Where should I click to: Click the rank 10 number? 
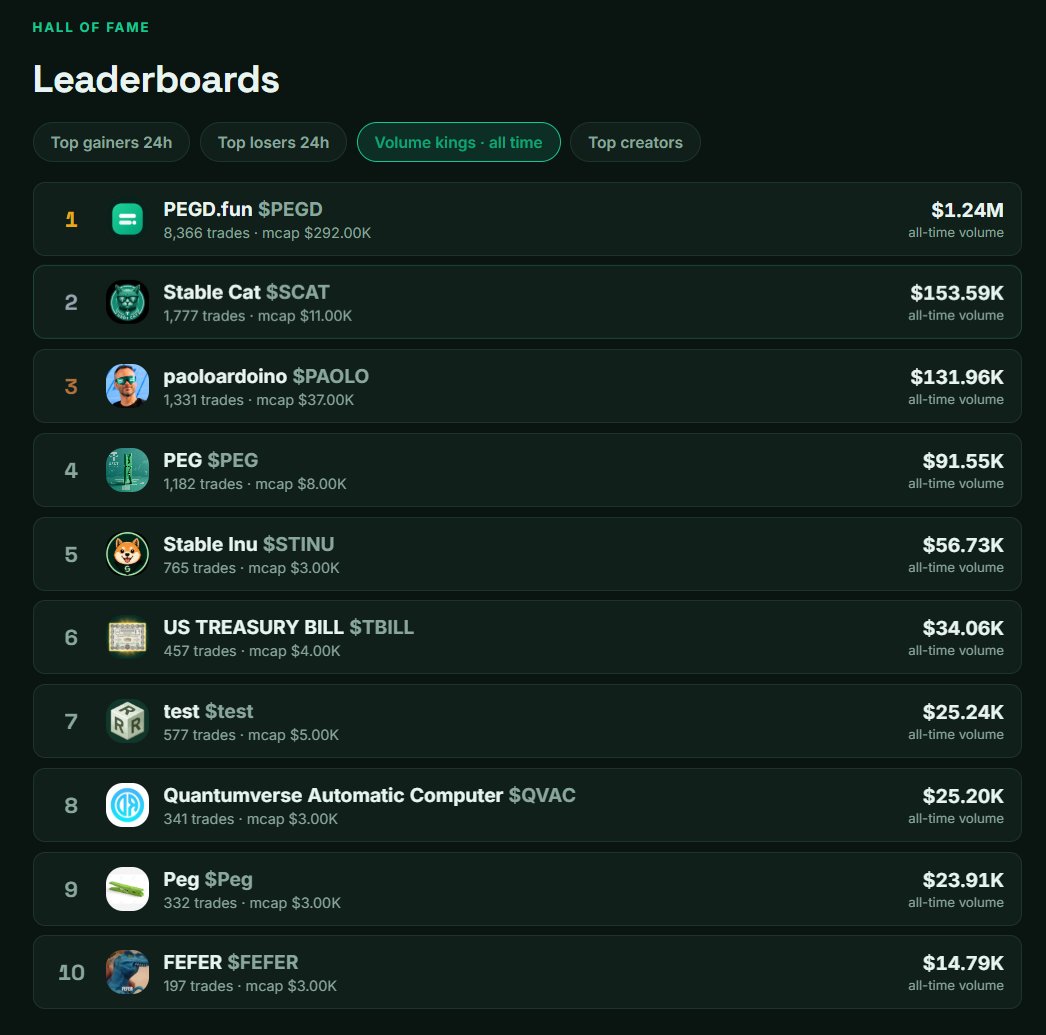[x=71, y=972]
